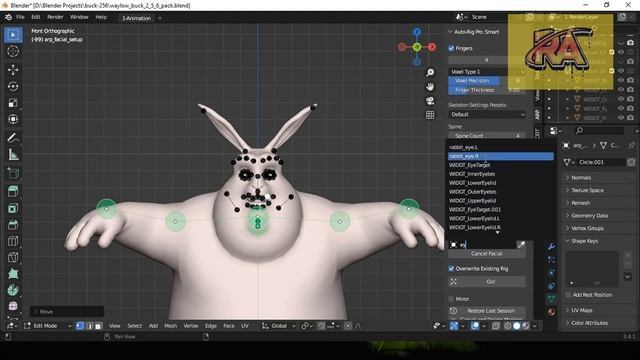
Task: Open the Tool properties wrench tab
Action: coord(551,247)
